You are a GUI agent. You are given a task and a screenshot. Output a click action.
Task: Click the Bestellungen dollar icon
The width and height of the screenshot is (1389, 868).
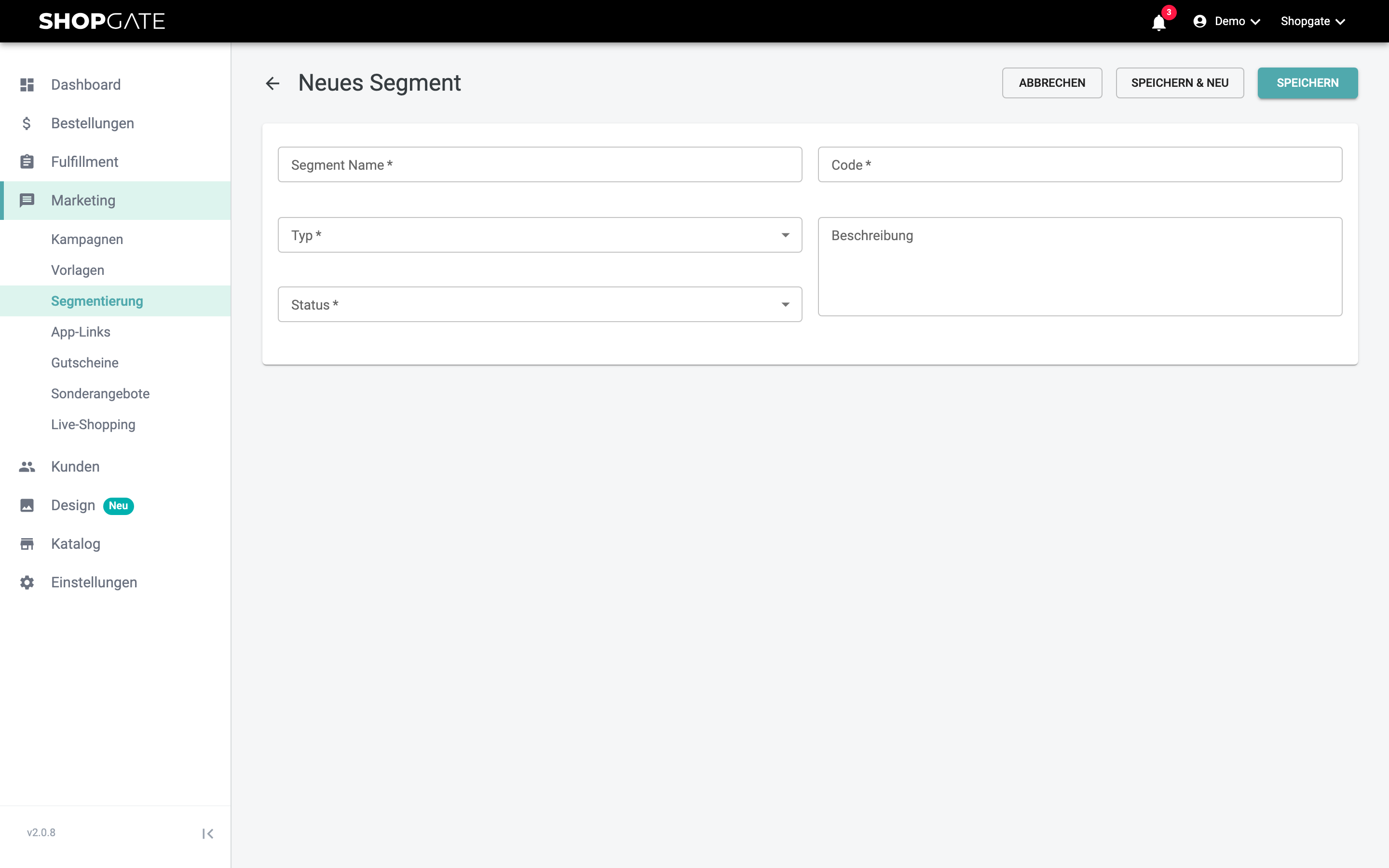click(x=27, y=123)
